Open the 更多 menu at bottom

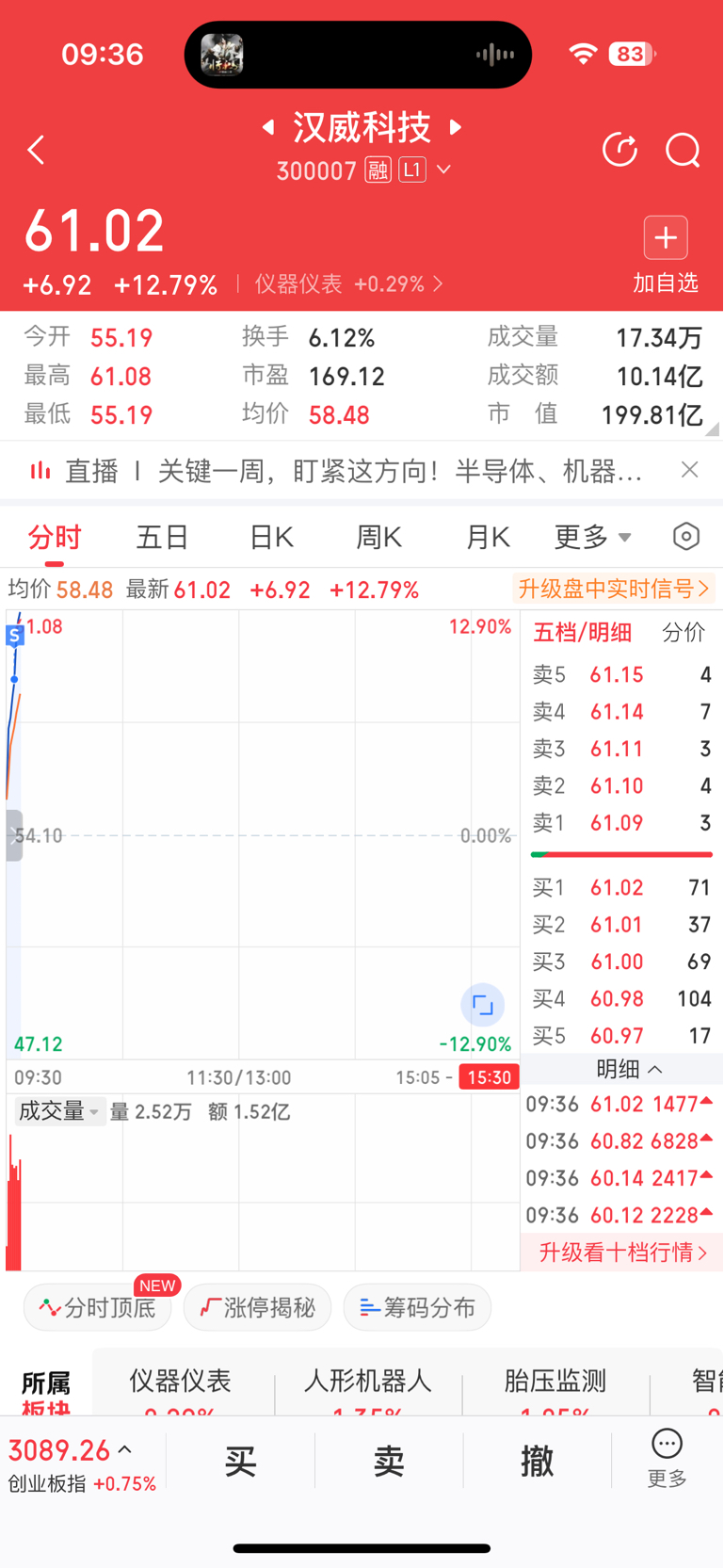pyautogui.click(x=667, y=1459)
